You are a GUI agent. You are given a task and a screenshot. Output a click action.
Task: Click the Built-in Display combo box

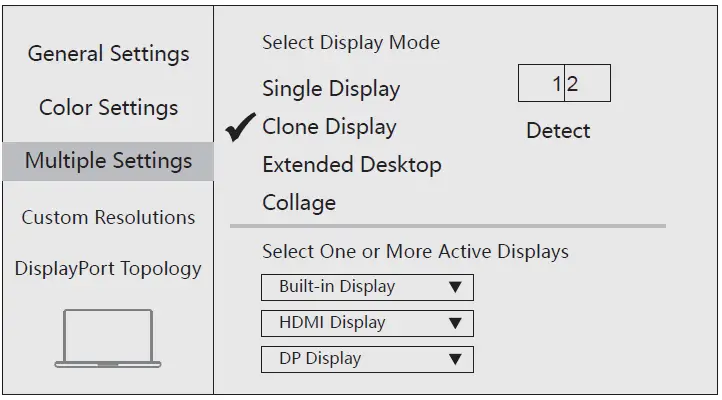click(x=350, y=287)
